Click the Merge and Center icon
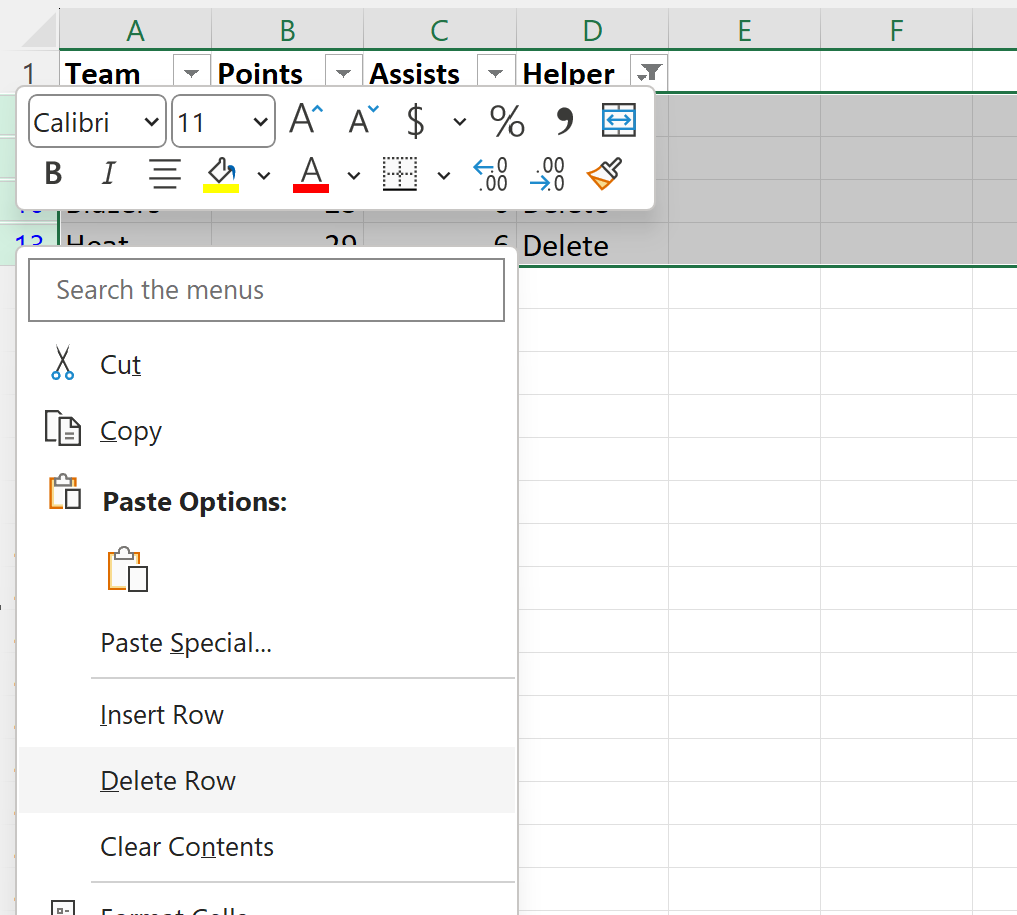The image size is (1017, 915). click(619, 120)
